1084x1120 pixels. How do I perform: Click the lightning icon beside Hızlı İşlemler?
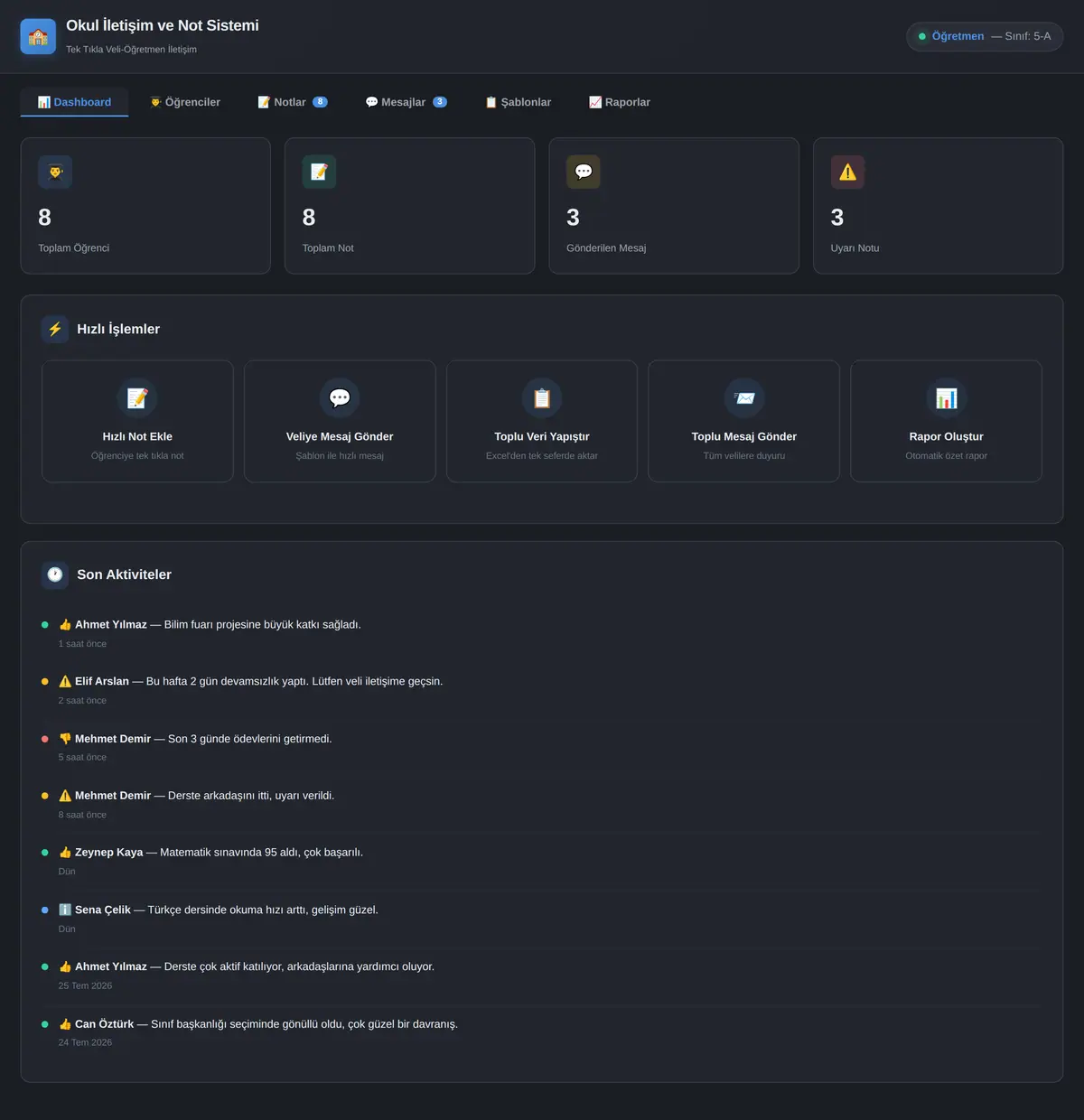click(55, 329)
